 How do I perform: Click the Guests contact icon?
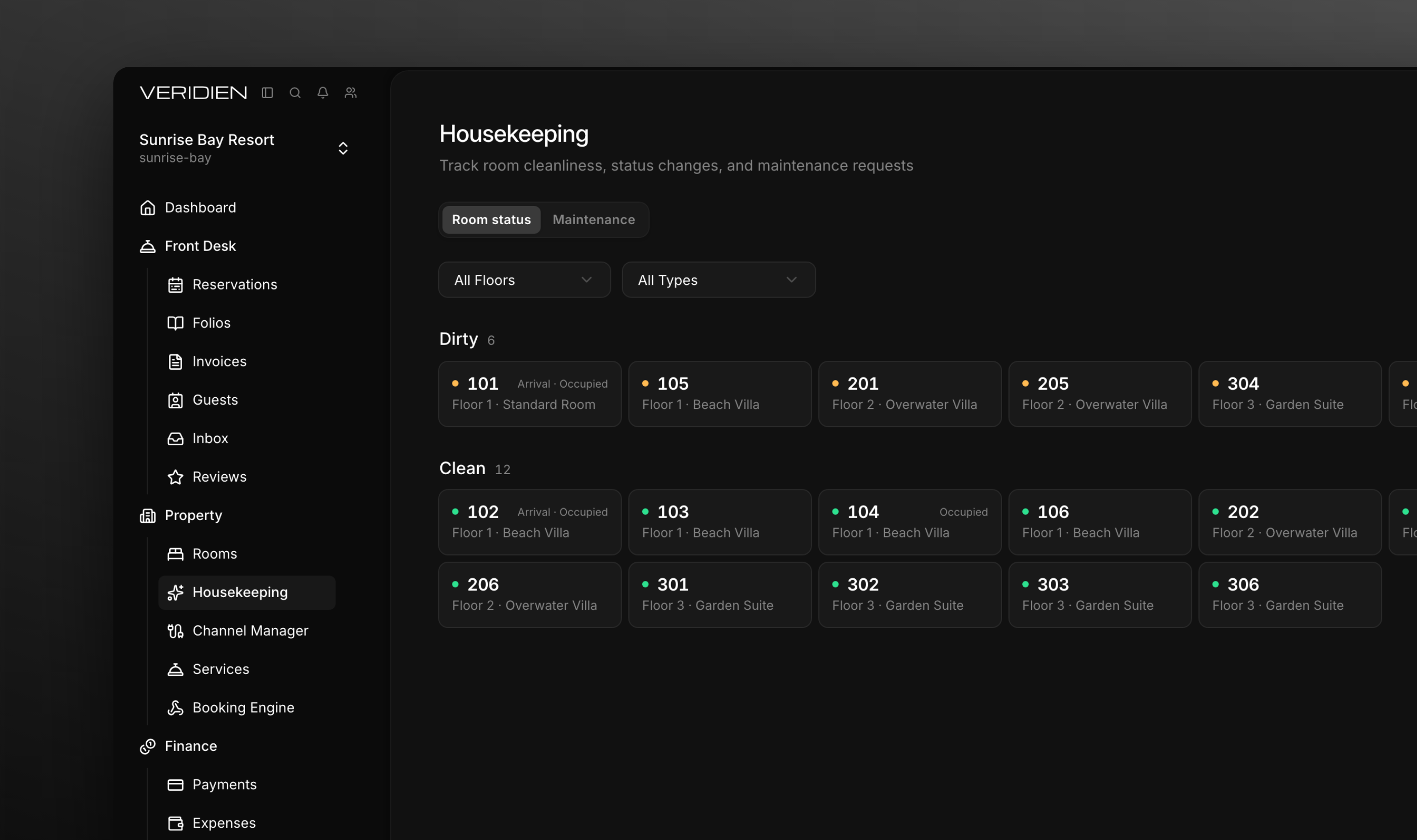(x=176, y=400)
